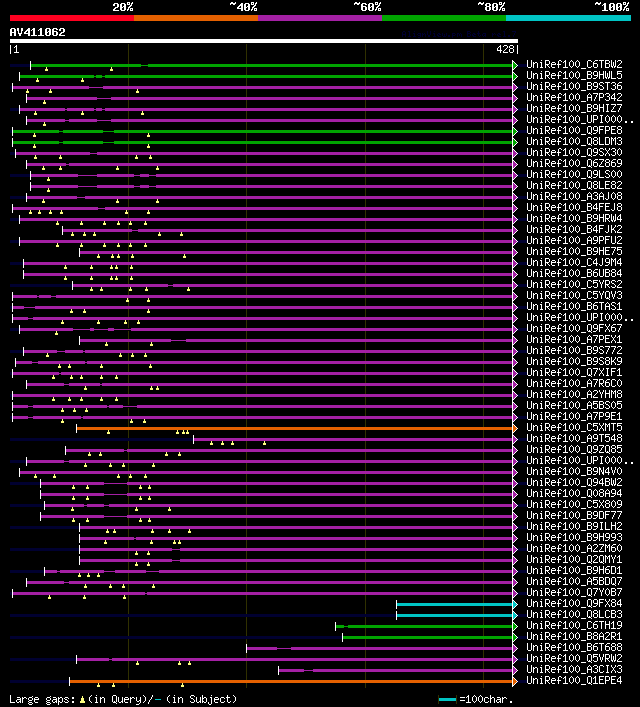640x707 pixels.
Task: Click the cyan arrowhead on the Q8LCB3 row
Action: point(515,615)
